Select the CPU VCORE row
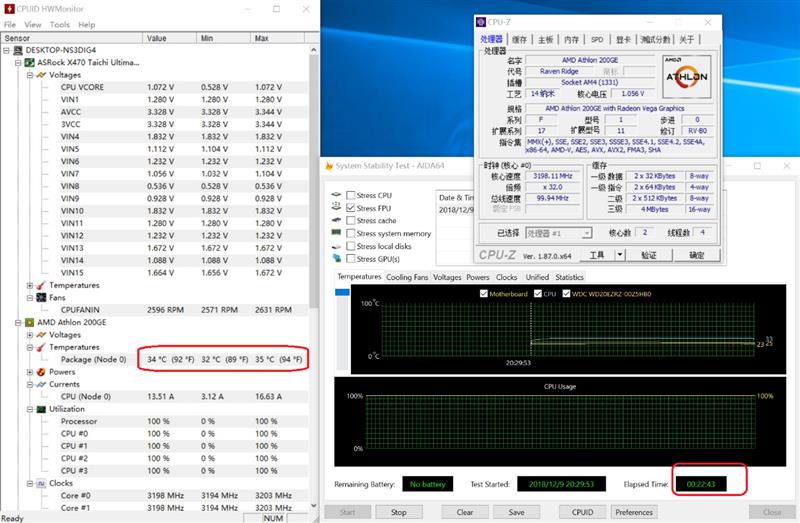Screen dimensions: 800x523 coord(155,87)
